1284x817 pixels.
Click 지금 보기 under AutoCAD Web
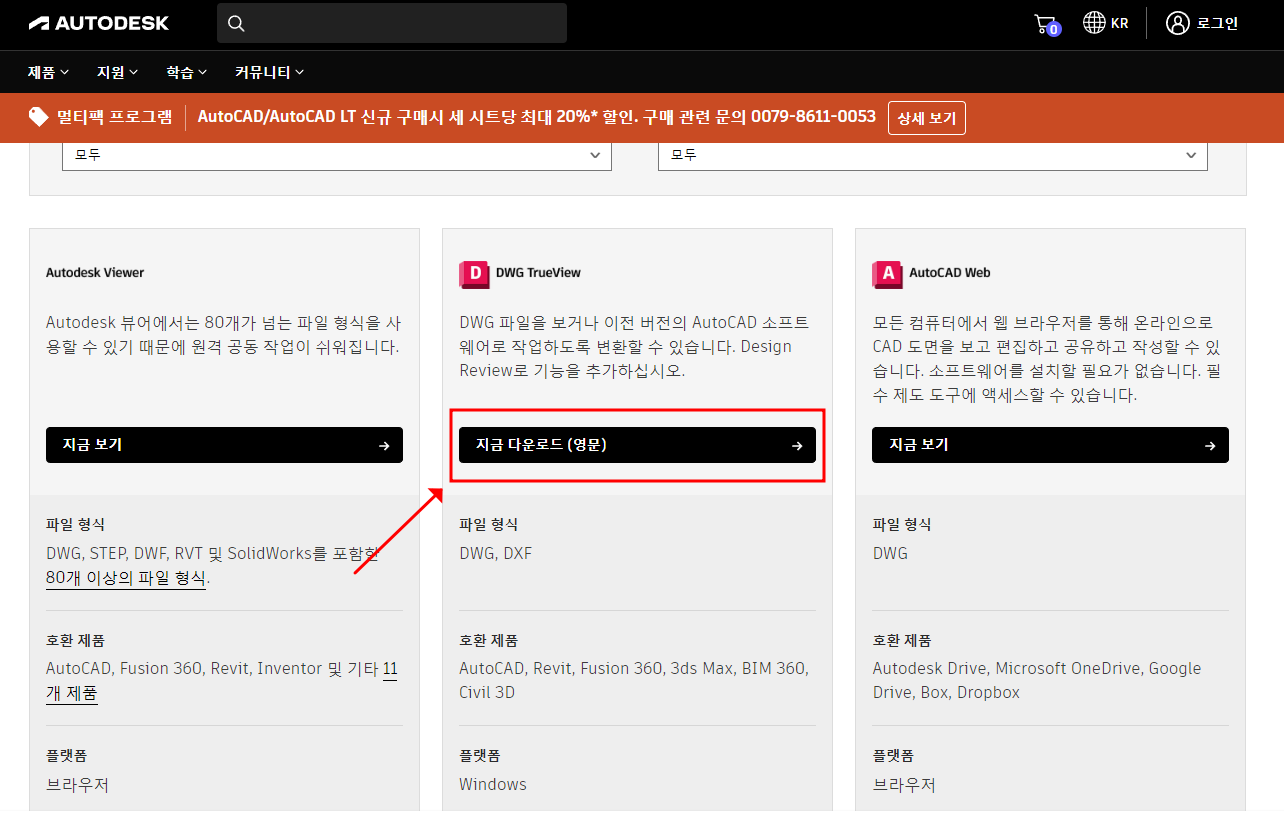[1050, 445]
